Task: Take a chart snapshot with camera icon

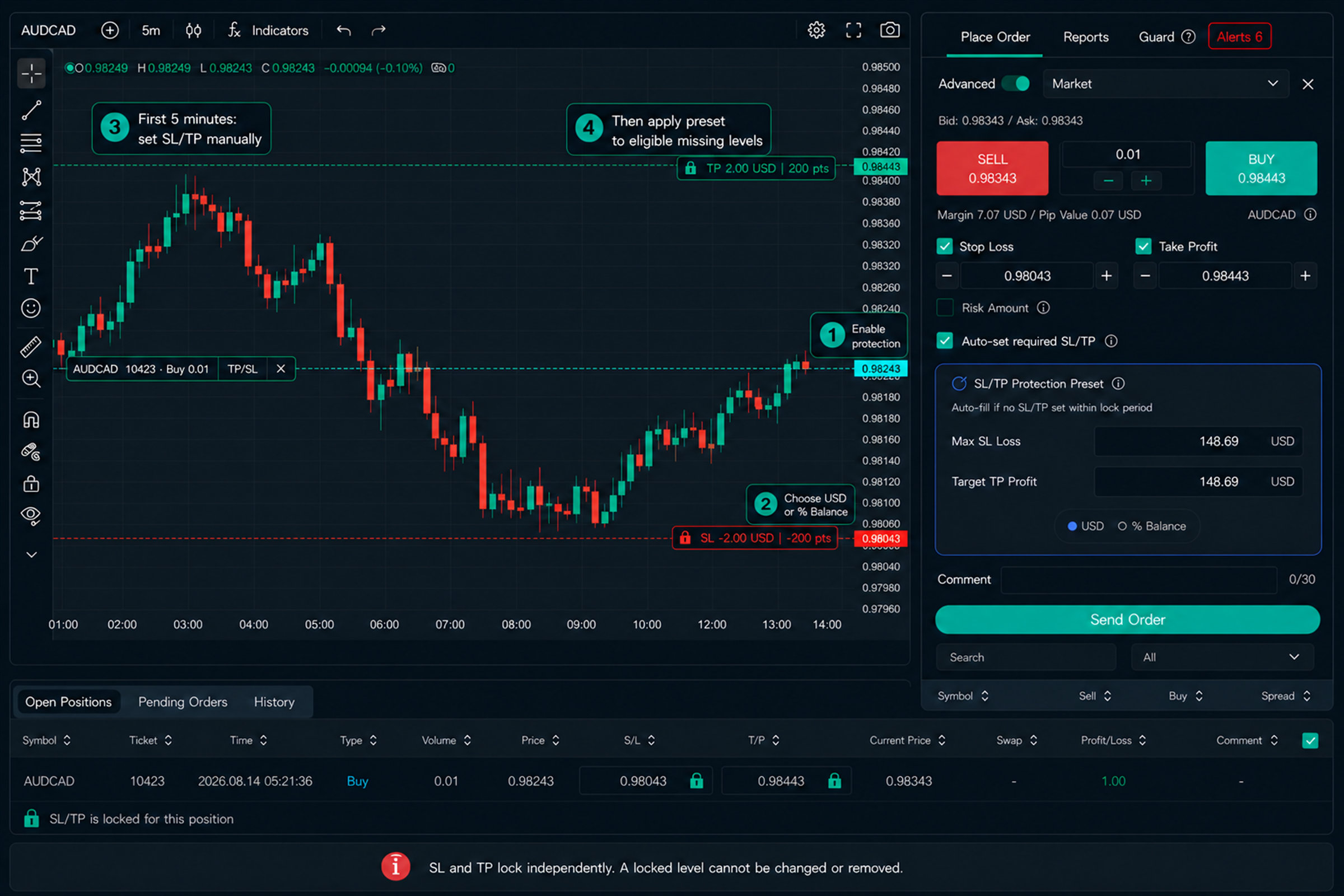Action: (x=890, y=30)
